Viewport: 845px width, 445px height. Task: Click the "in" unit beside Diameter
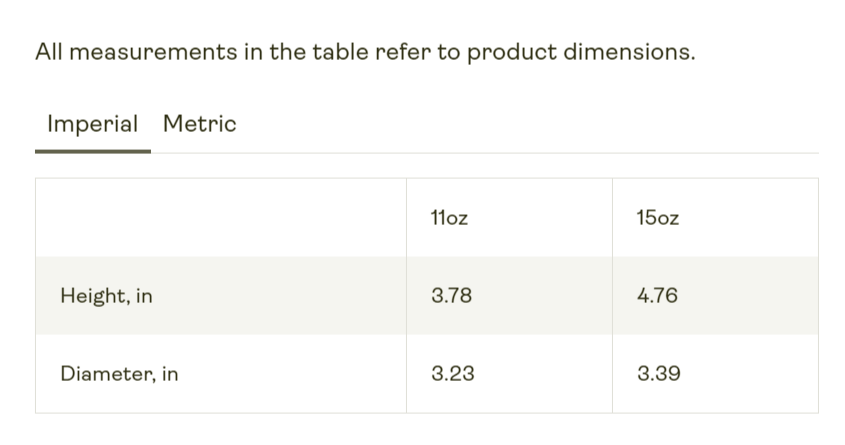pos(170,374)
